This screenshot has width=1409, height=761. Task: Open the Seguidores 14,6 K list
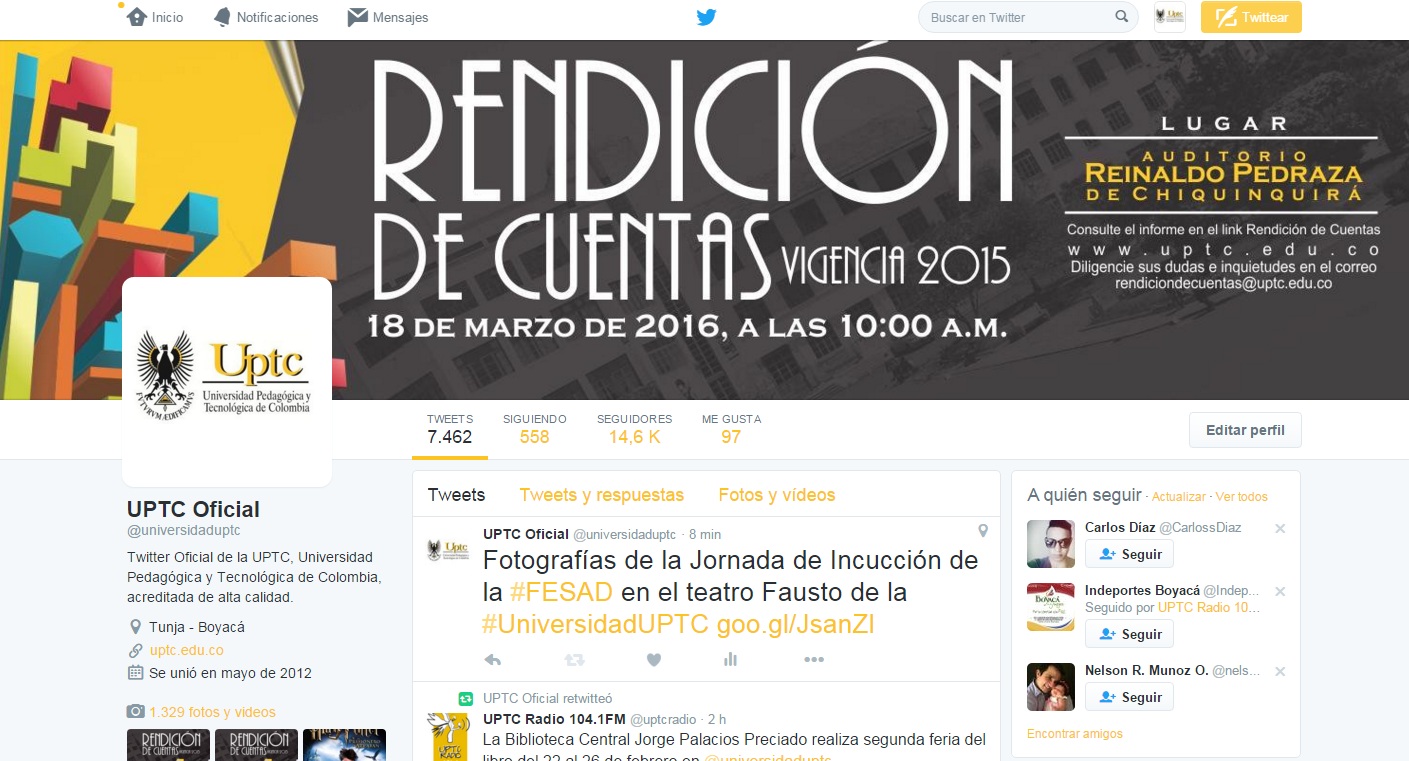[634, 429]
